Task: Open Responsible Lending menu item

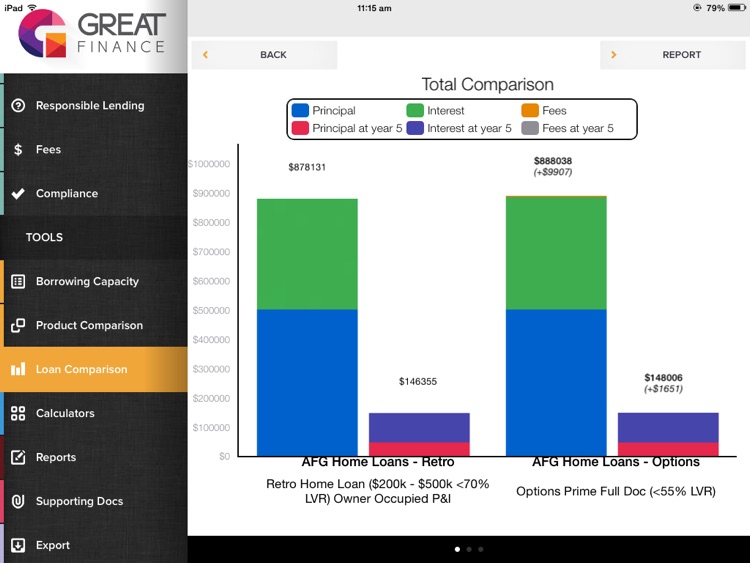Action: (x=94, y=105)
